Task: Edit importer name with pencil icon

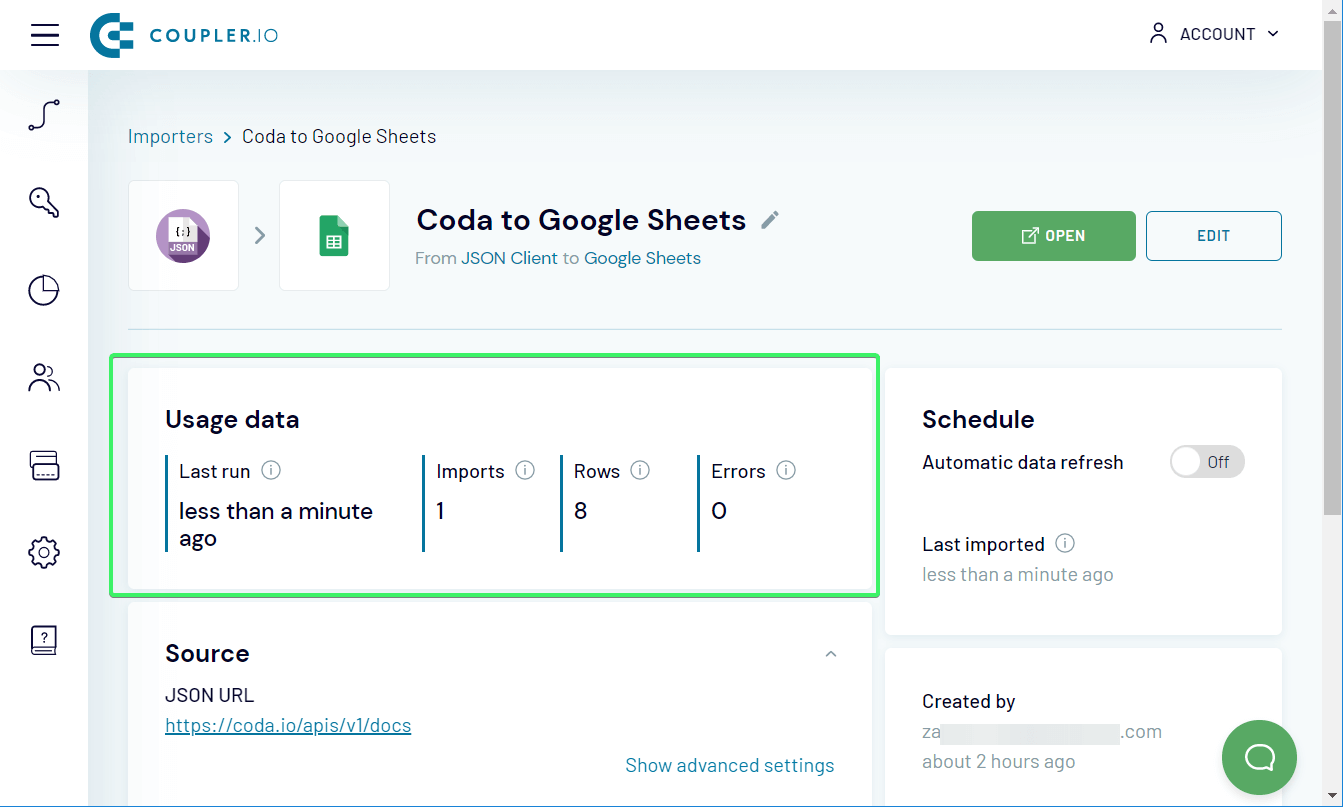Action: point(770,220)
